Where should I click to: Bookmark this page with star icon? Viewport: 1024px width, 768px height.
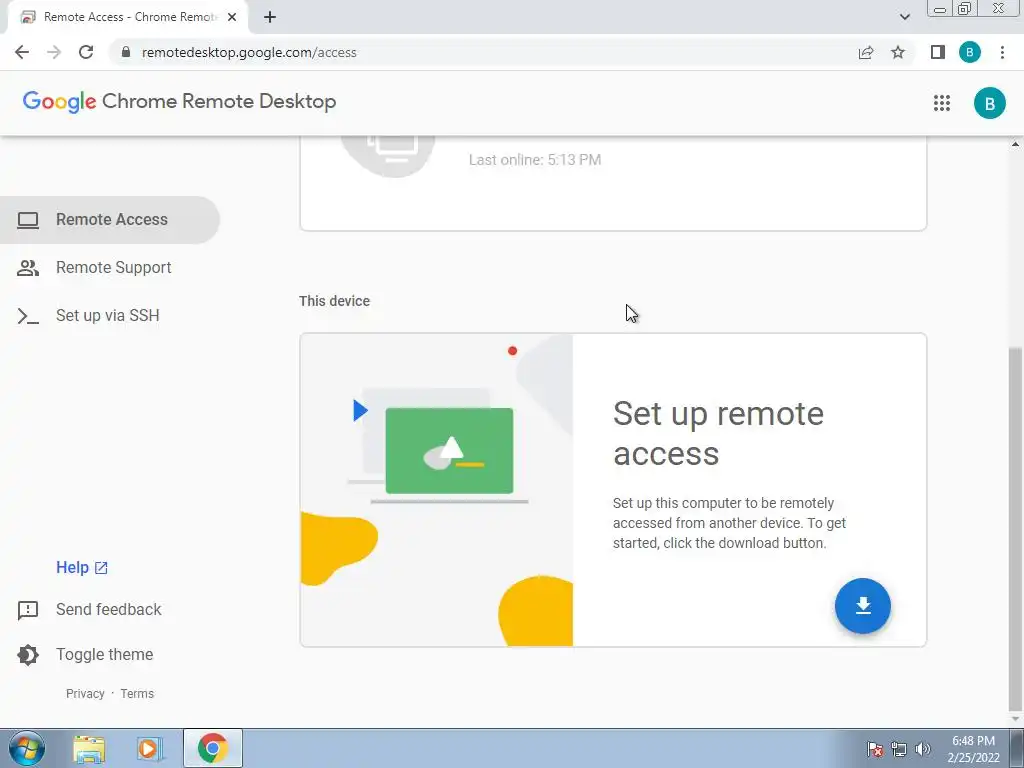pyautogui.click(x=898, y=52)
